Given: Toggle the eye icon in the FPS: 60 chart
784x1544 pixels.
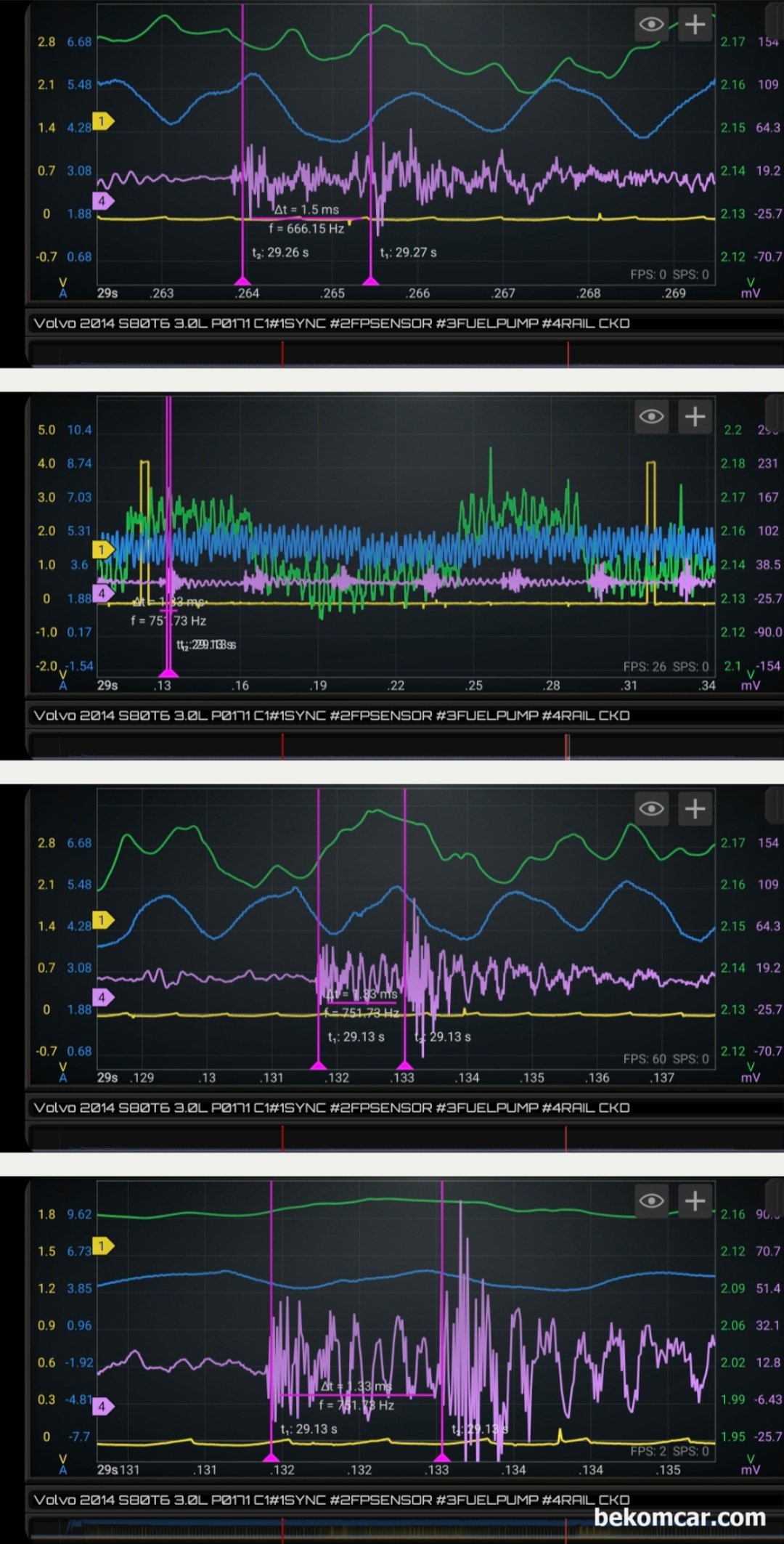Looking at the screenshot, I should (651, 808).
